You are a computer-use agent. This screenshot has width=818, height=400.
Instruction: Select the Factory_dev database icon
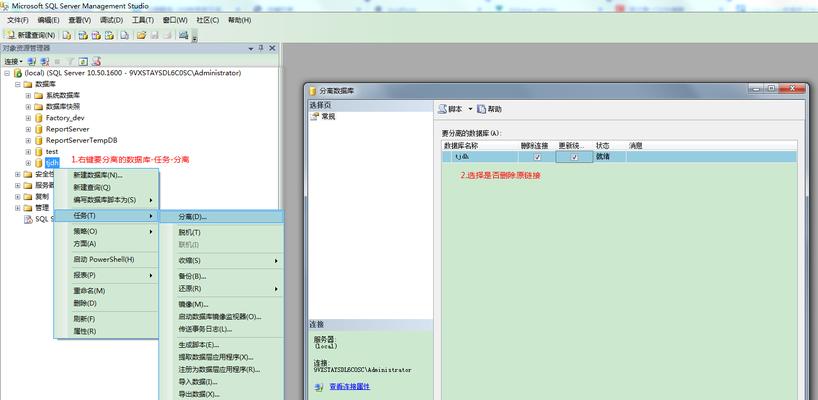point(39,118)
